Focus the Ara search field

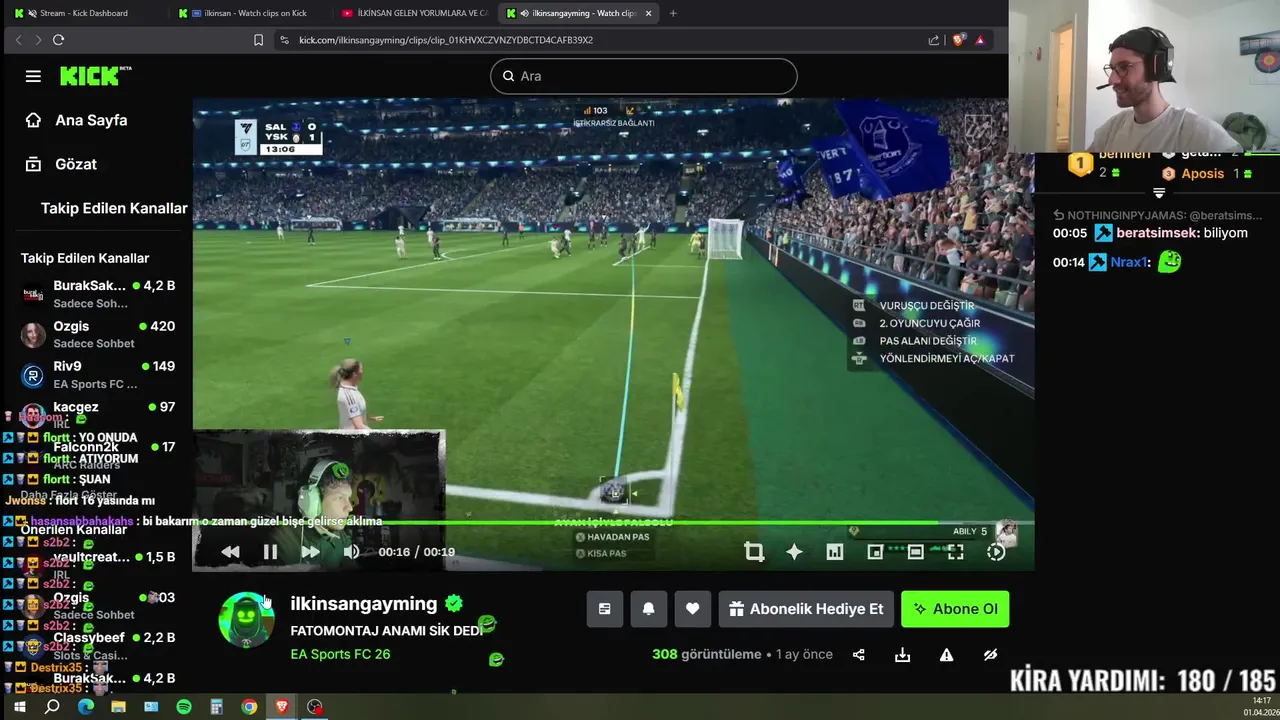(644, 76)
